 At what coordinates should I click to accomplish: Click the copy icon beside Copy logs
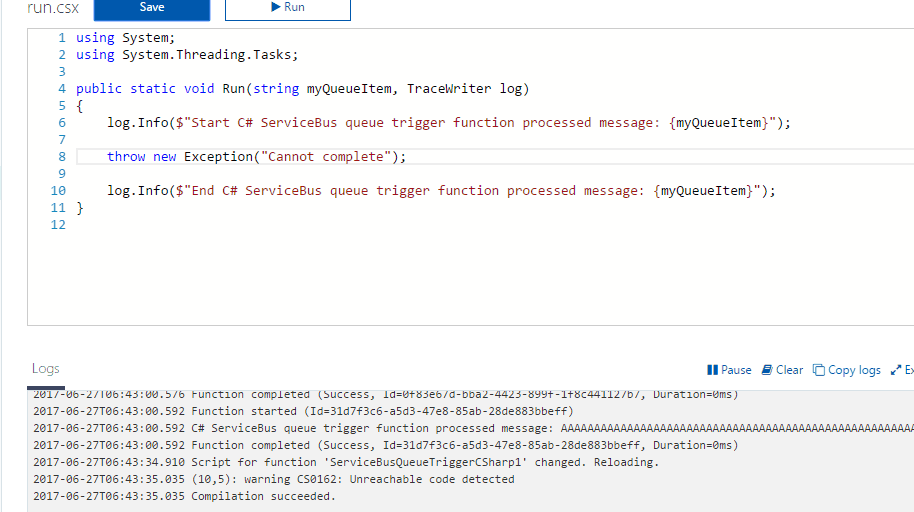pyautogui.click(x=819, y=370)
